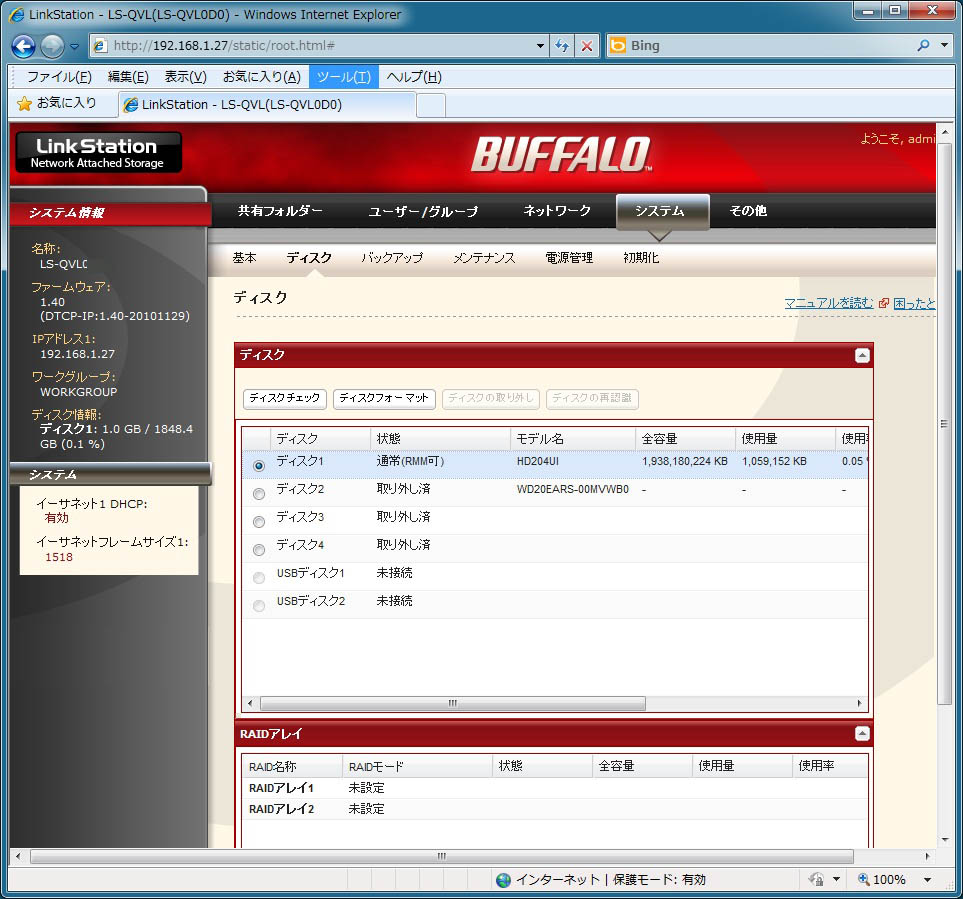Open the 共有フォルダー main tab
This screenshot has height=899, width=963.
[x=280, y=211]
